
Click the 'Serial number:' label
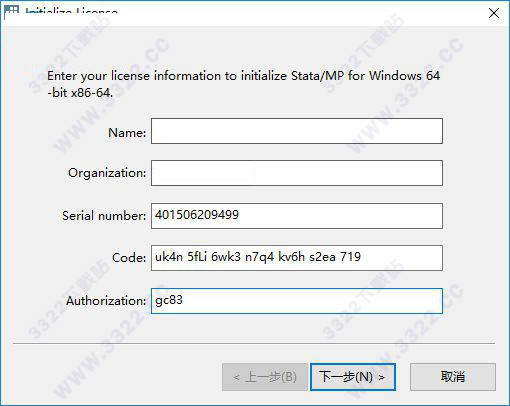click(104, 216)
